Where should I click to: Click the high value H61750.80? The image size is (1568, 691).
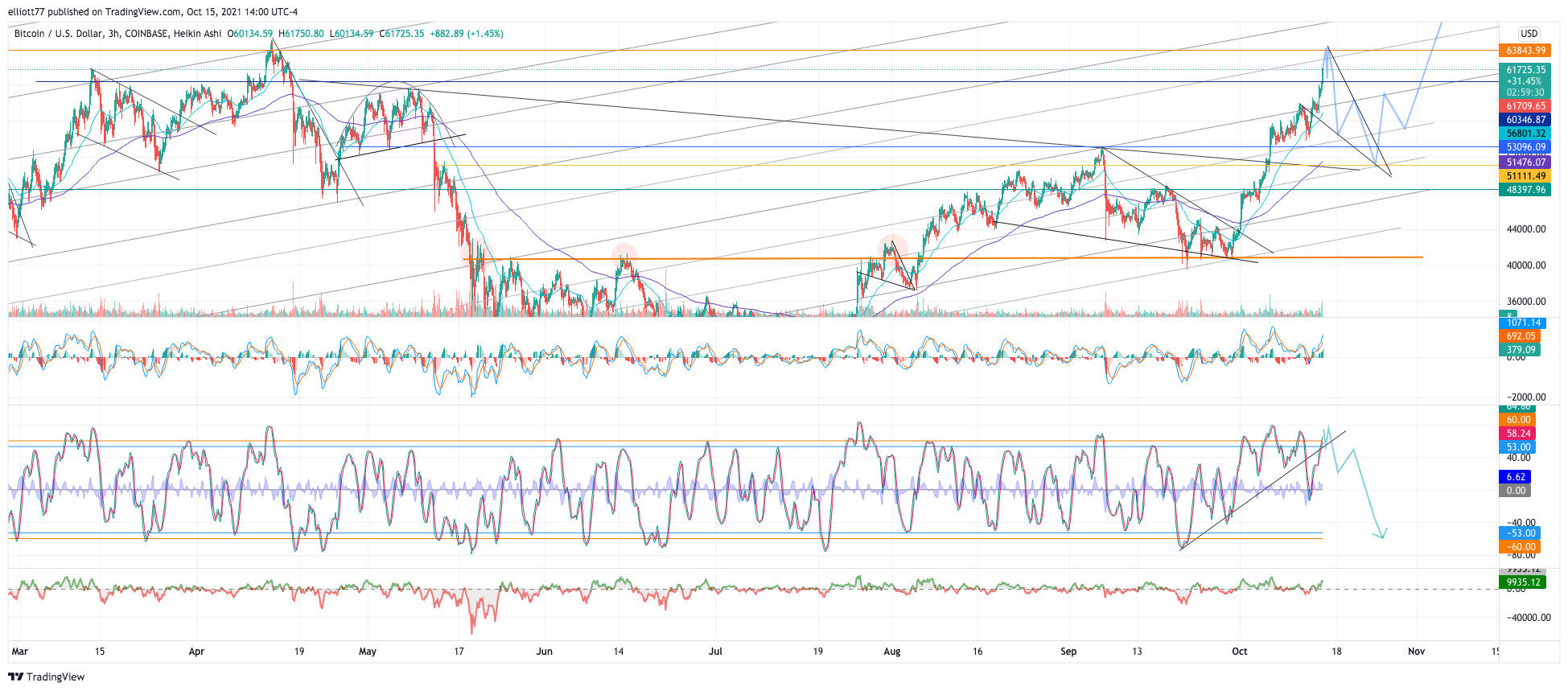302,34
